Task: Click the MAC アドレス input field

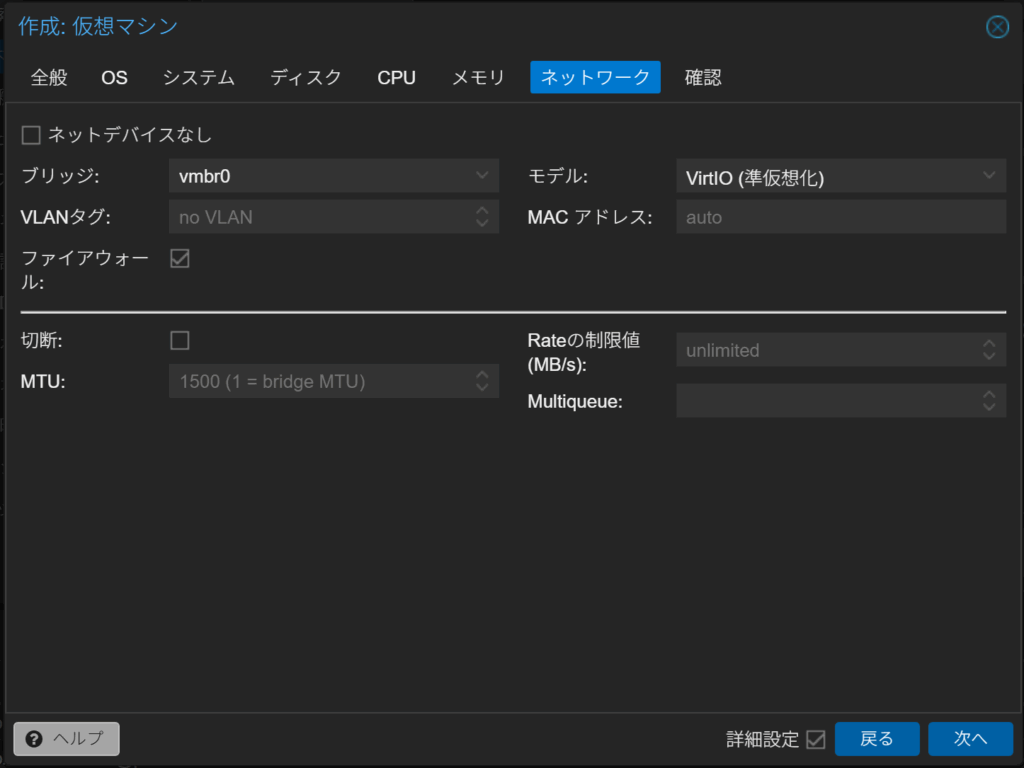Action: pos(840,217)
